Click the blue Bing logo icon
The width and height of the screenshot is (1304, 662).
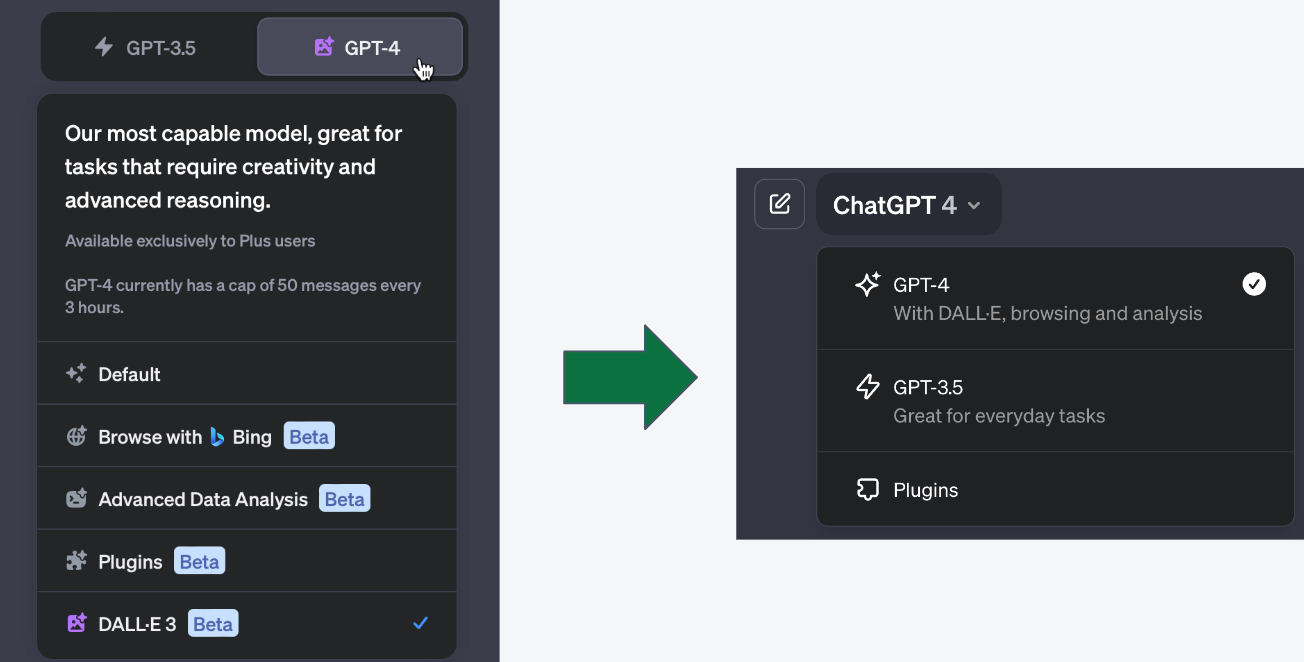click(x=217, y=437)
